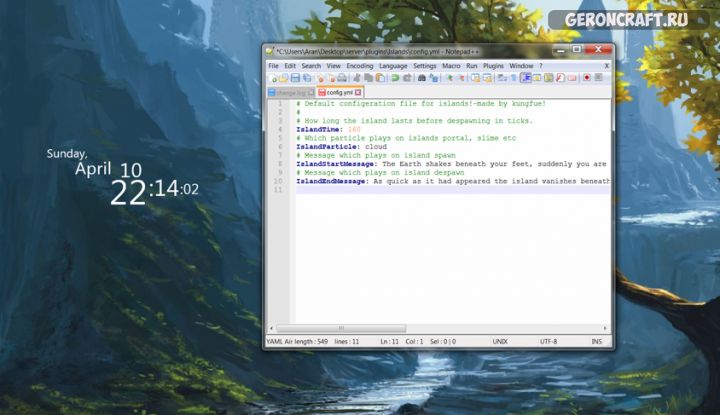The image size is (720, 415).
Task: Toggle synchronize vertical scrolling icon
Action: (475, 78)
